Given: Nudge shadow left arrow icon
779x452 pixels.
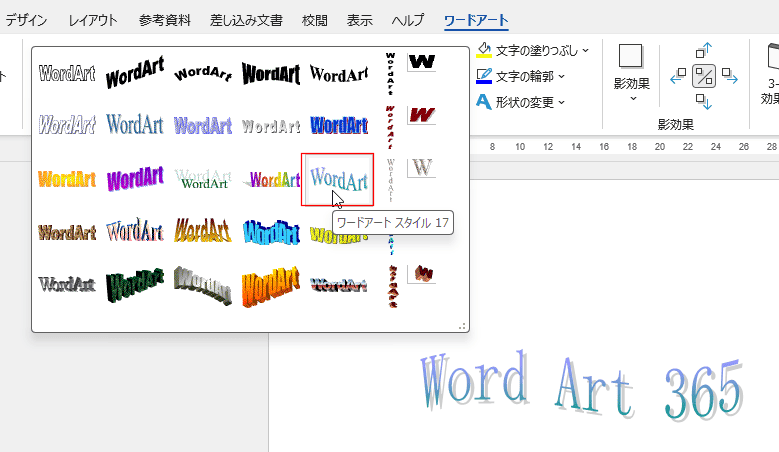Looking at the screenshot, I should pos(677,75).
